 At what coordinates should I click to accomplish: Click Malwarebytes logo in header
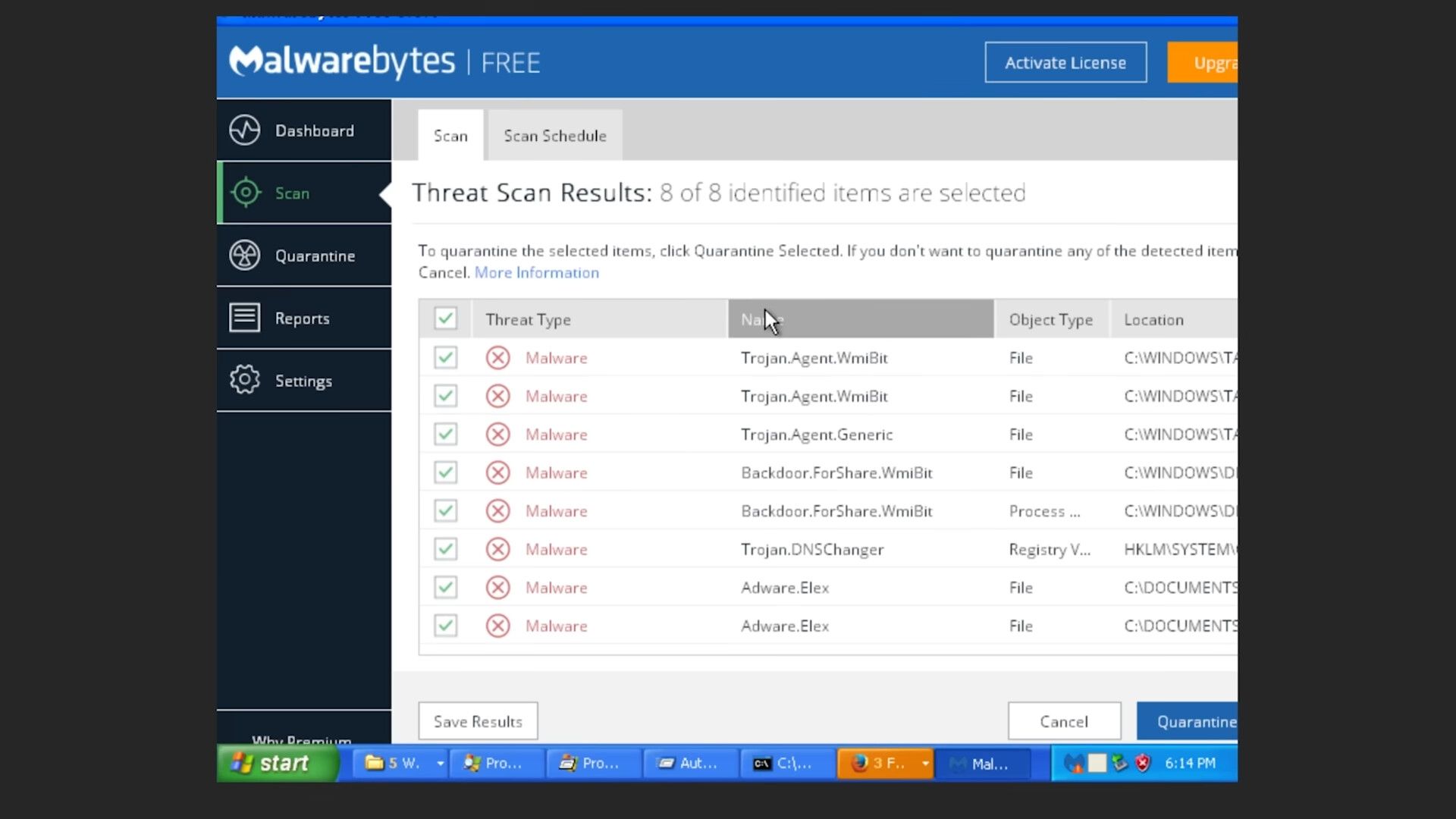tap(342, 61)
